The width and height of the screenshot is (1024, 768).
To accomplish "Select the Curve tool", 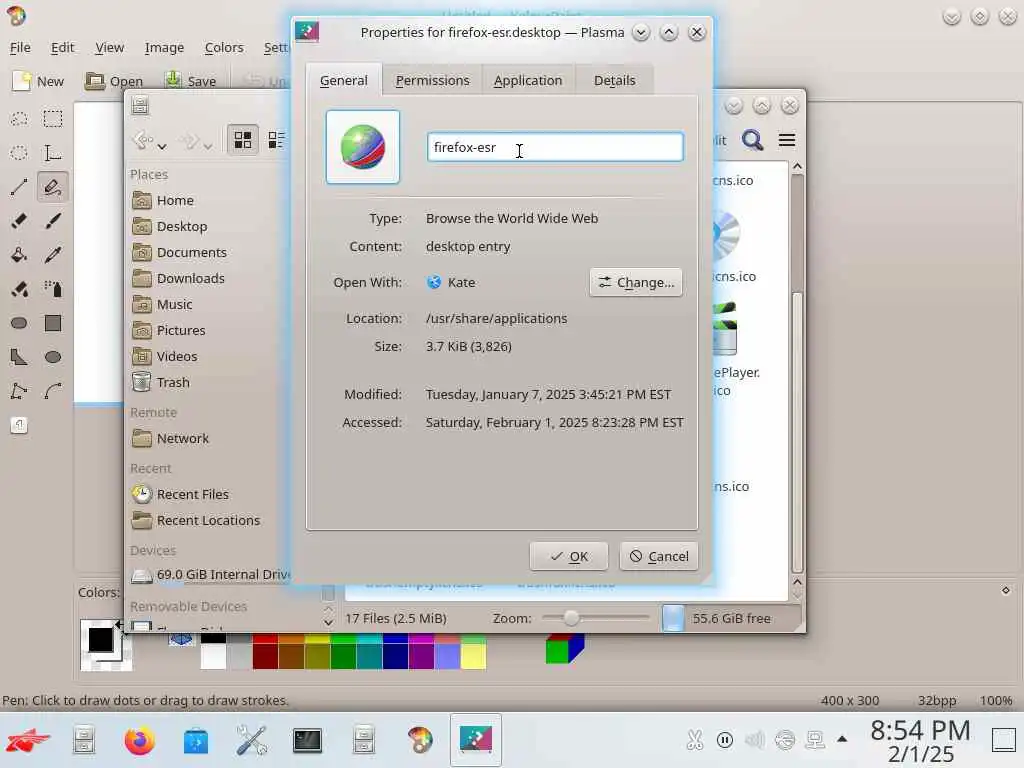I will coord(53,391).
